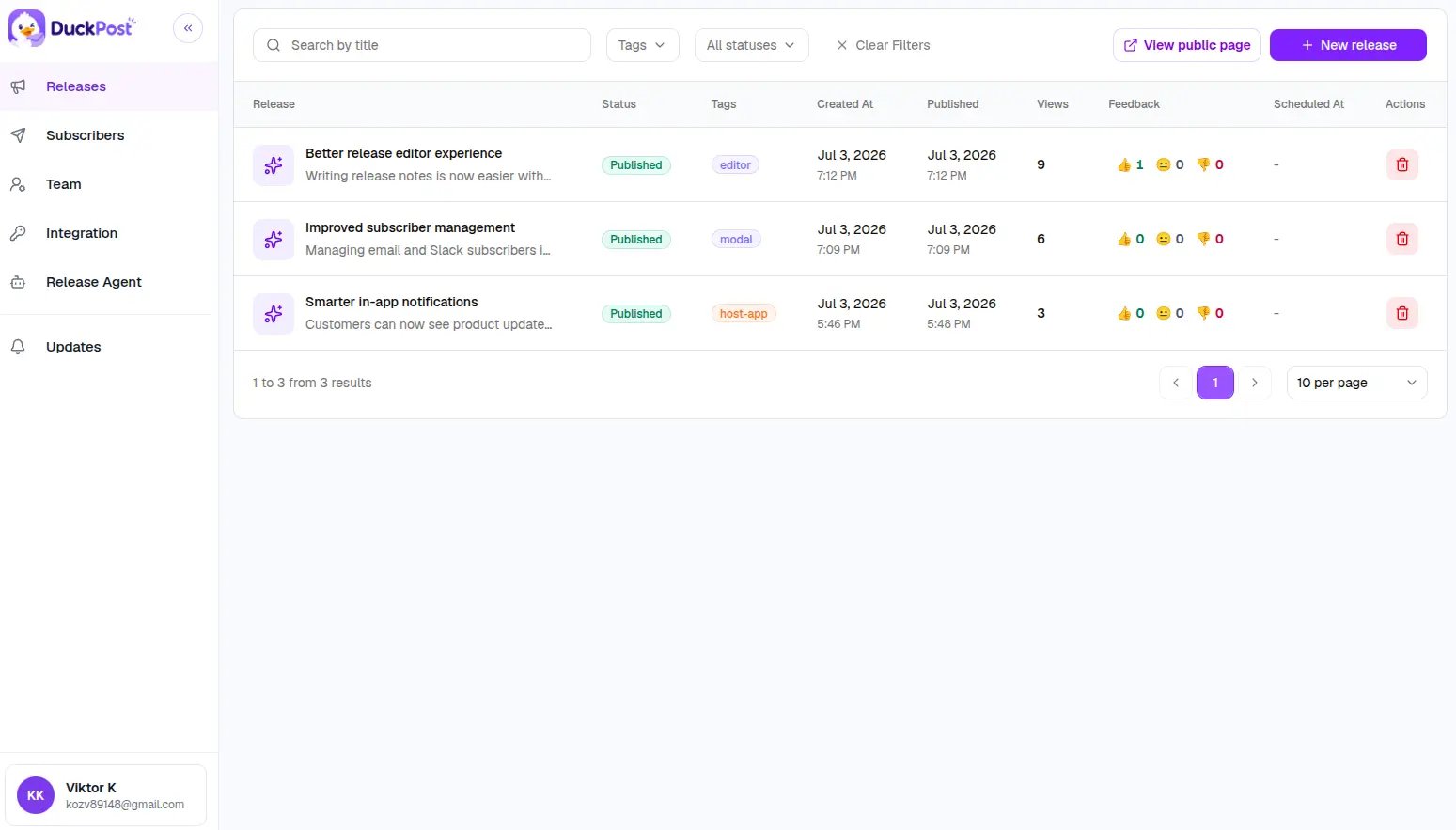Click Published status of Improved subscriber management row
The width and height of the screenshot is (1456, 830).
point(636,239)
